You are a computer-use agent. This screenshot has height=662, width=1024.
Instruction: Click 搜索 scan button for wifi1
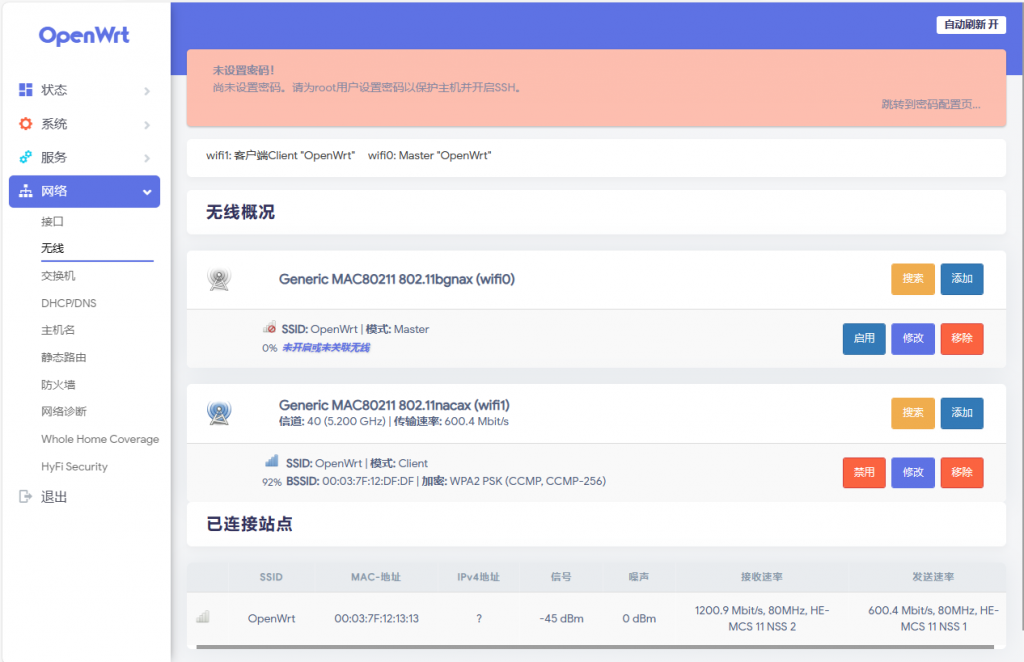[912, 413]
